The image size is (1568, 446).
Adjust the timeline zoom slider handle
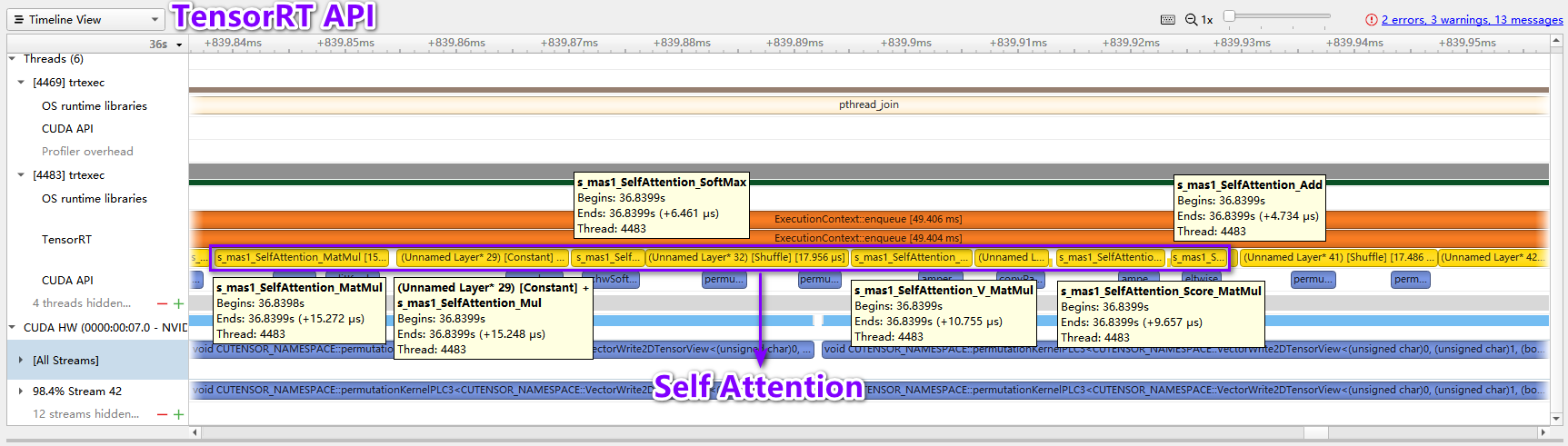pyautogui.click(x=1229, y=15)
